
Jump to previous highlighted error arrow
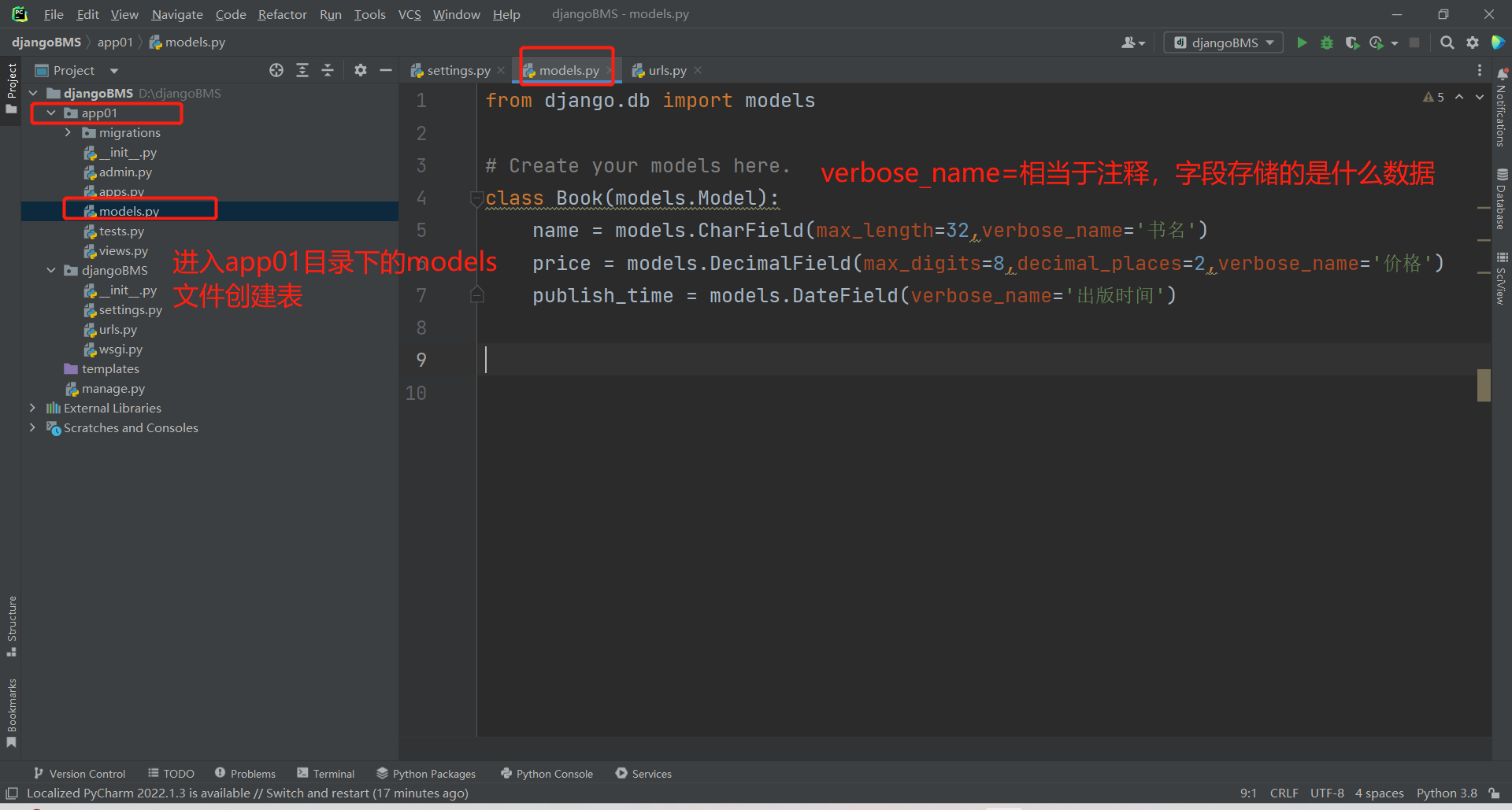point(1459,97)
